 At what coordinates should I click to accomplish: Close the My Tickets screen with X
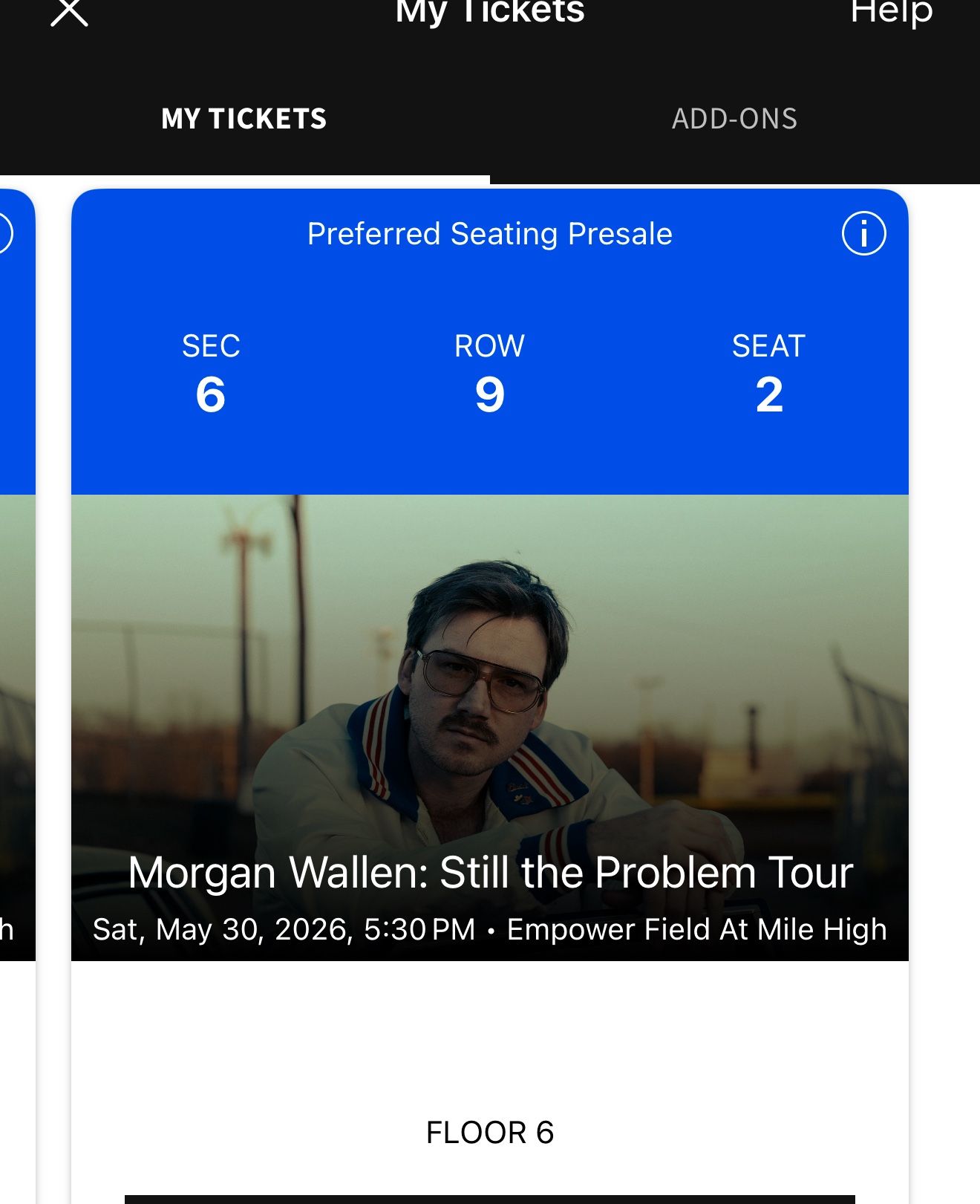(71, 12)
